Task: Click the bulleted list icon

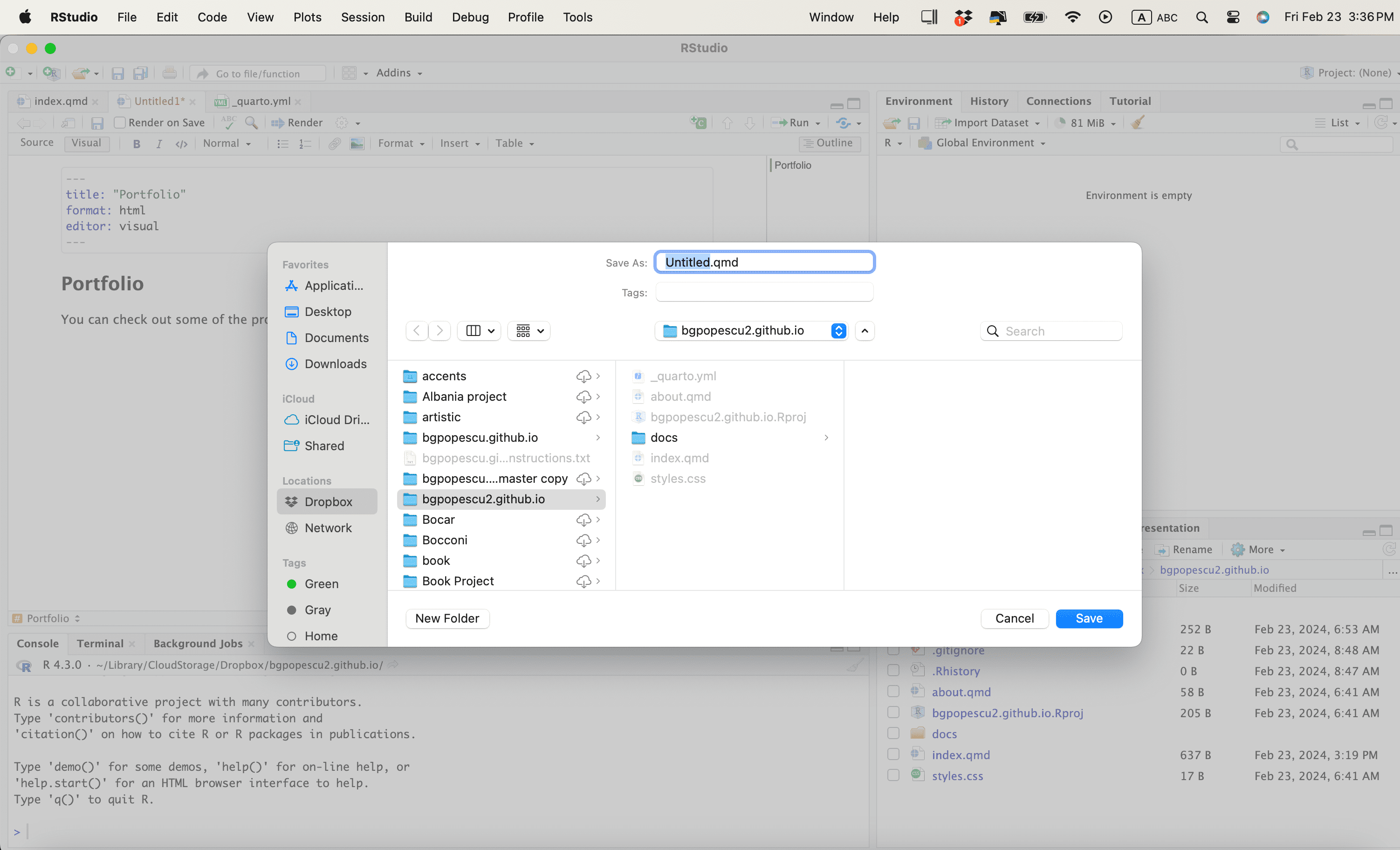Action: (x=282, y=144)
